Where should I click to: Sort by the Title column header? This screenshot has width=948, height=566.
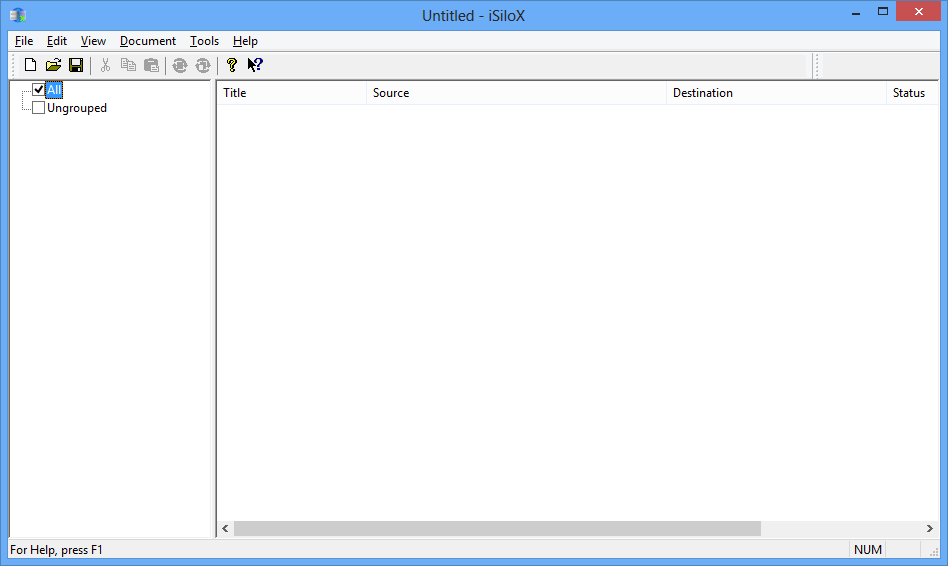click(292, 93)
